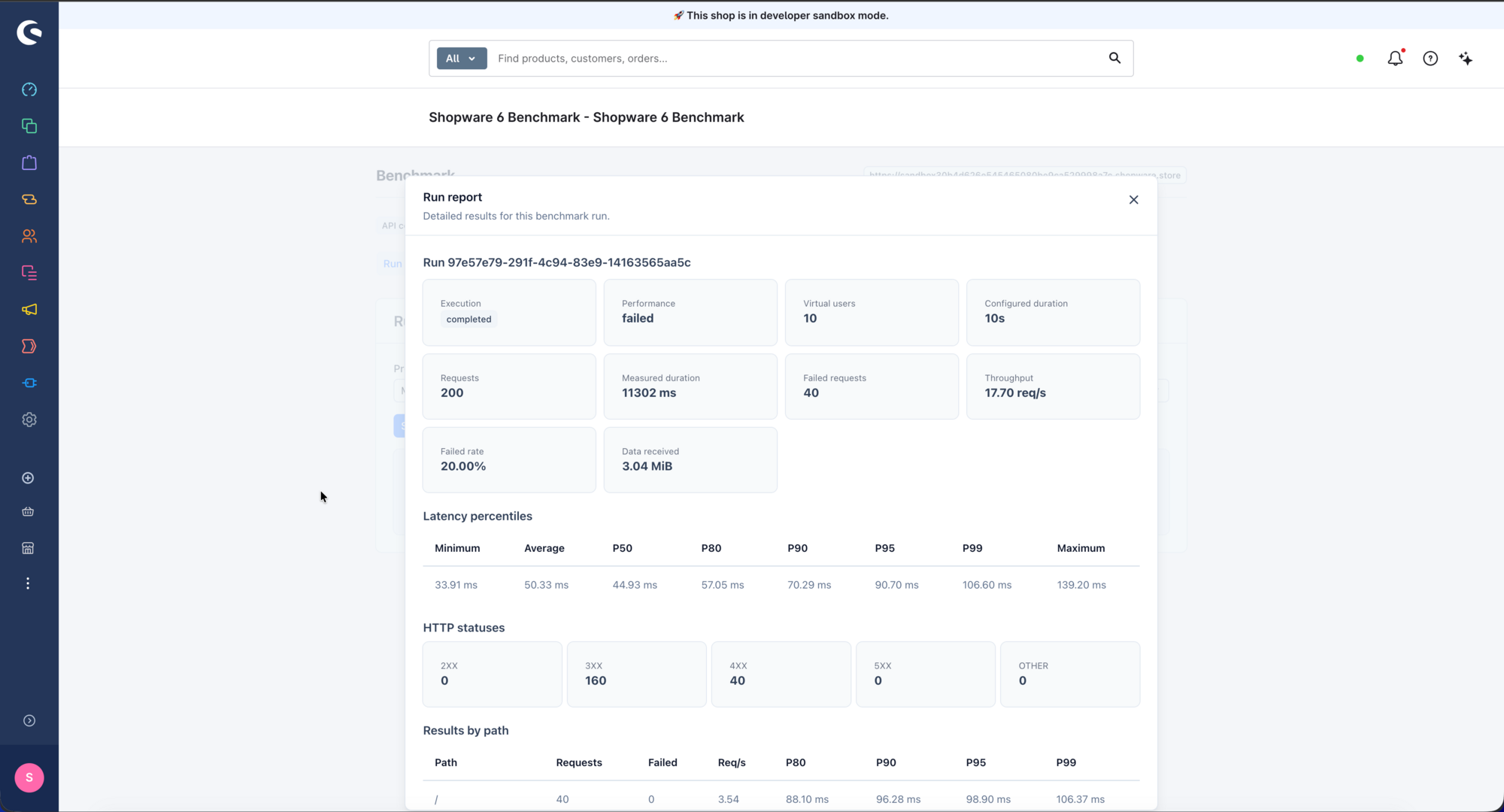Click the 'Results by path' heading

tap(465, 730)
